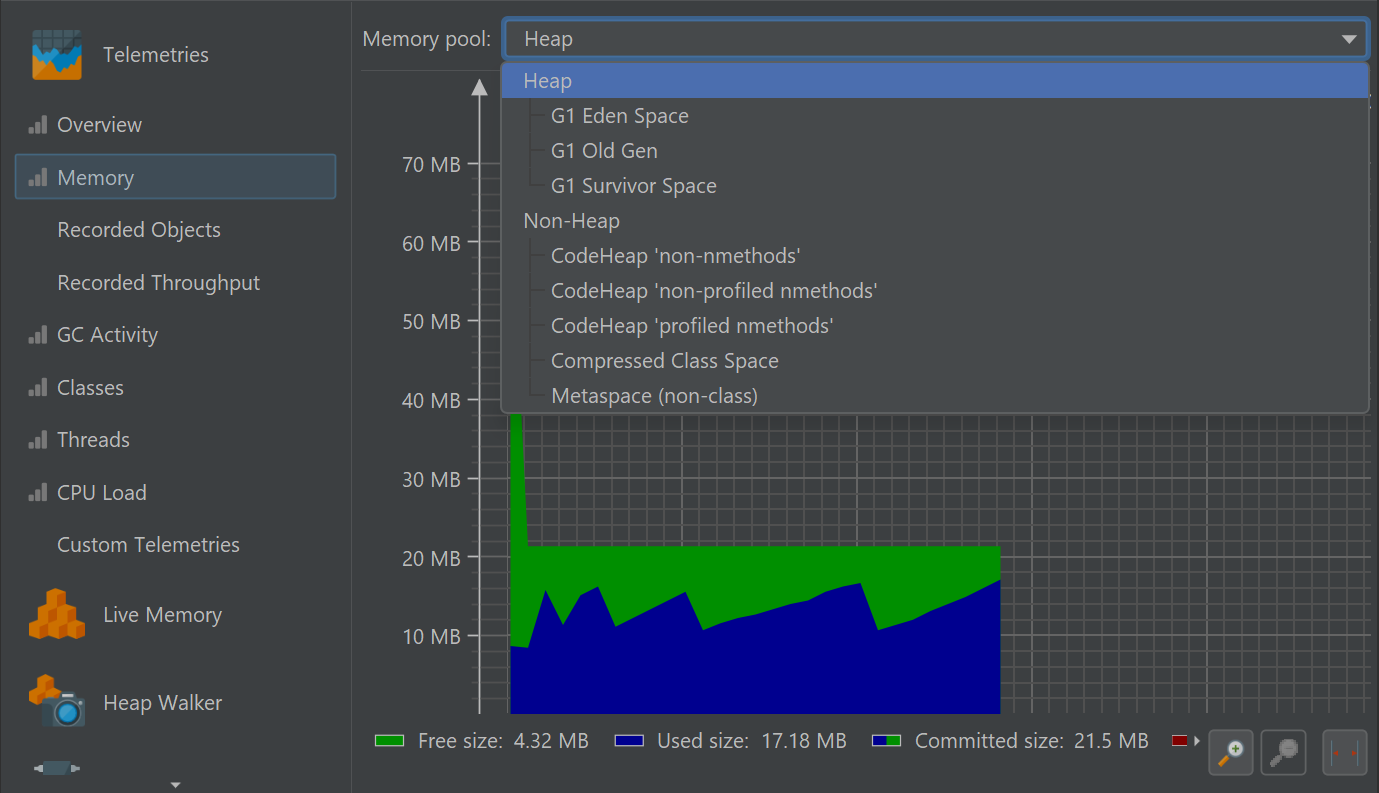This screenshot has width=1379, height=793.
Task: Click the zoom out magnifier icon
Action: (x=1284, y=752)
